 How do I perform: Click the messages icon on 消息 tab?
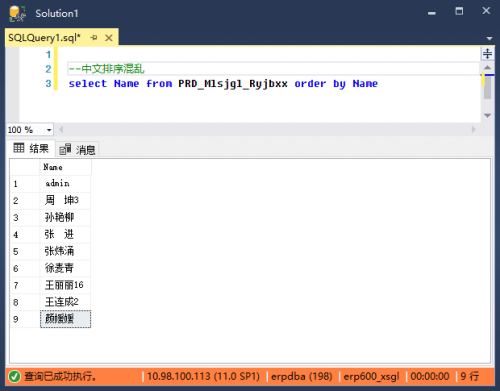click(65, 149)
